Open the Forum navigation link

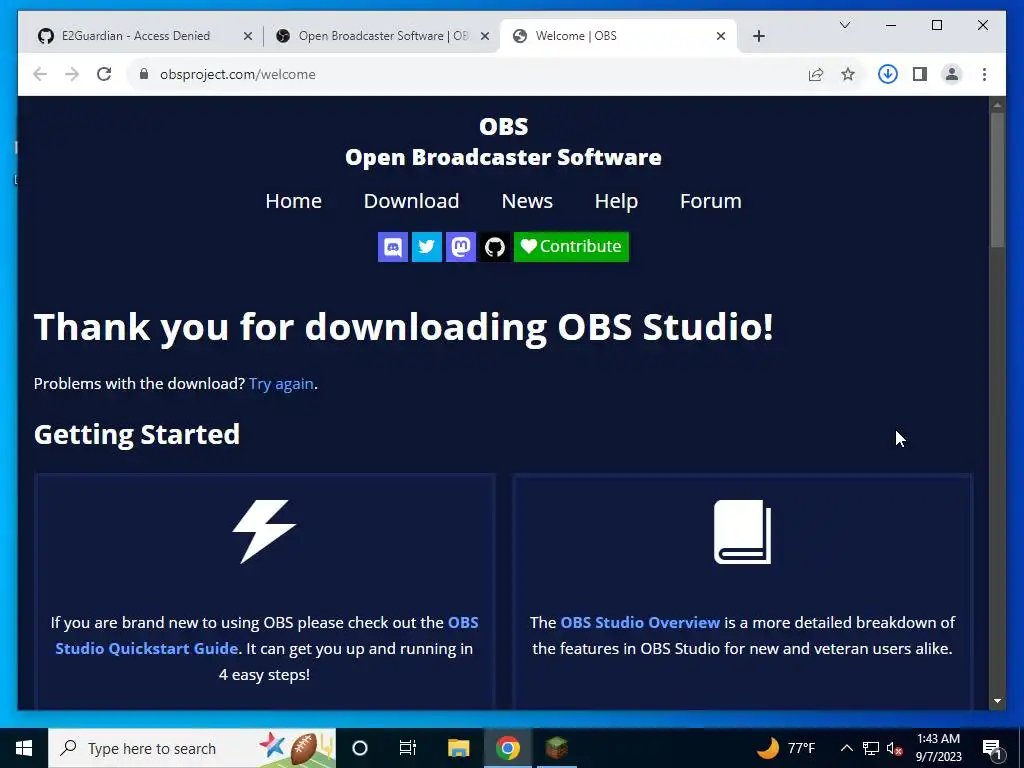point(711,201)
